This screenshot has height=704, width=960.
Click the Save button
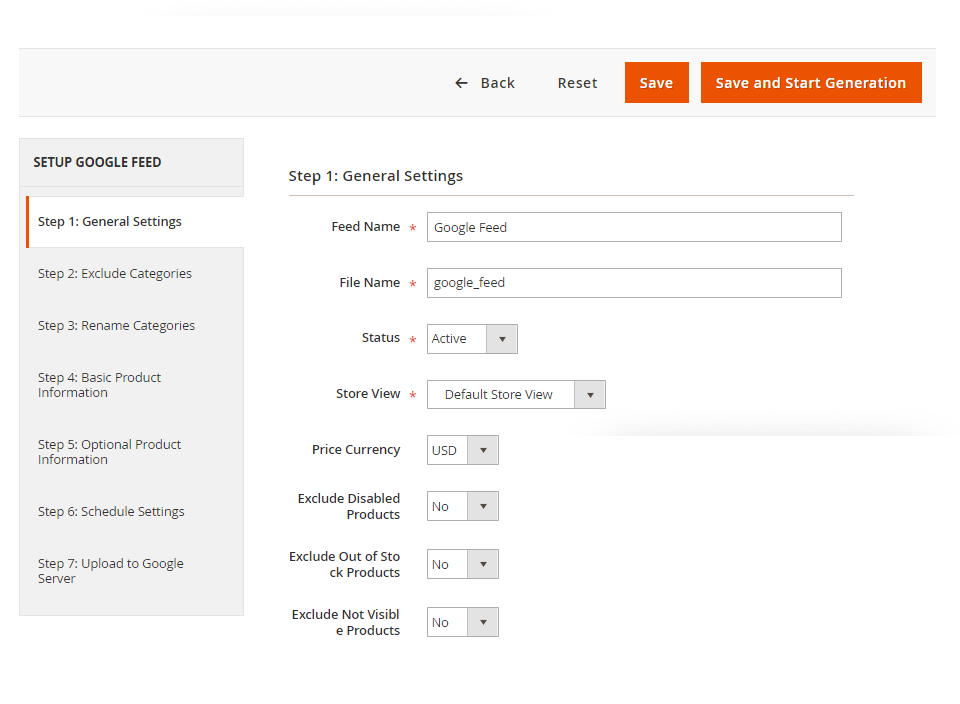click(x=656, y=83)
